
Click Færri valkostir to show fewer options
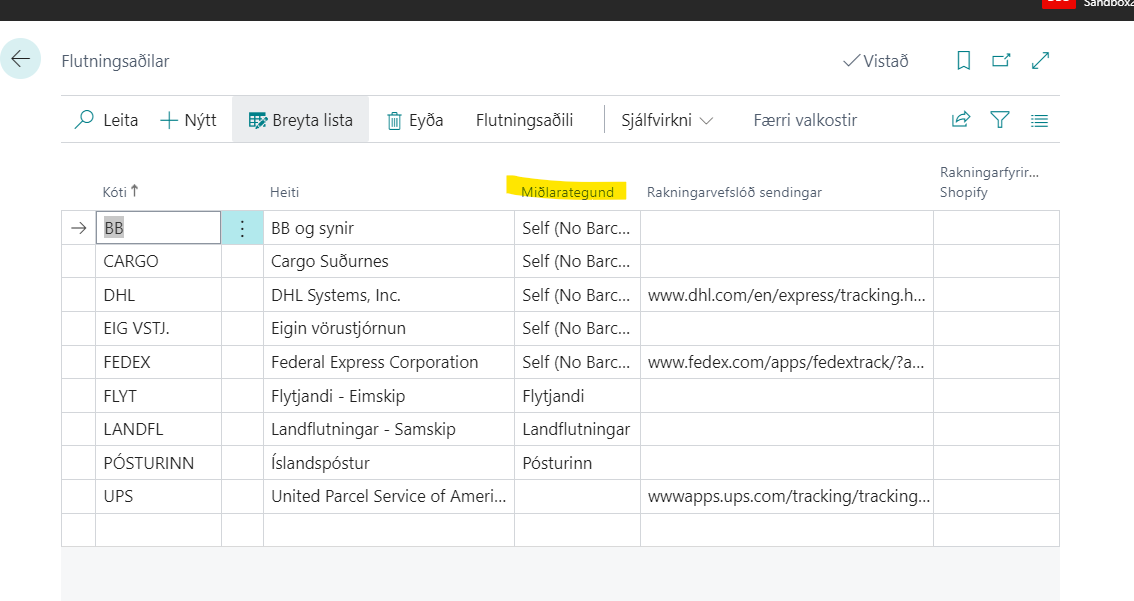pyautogui.click(x=805, y=120)
